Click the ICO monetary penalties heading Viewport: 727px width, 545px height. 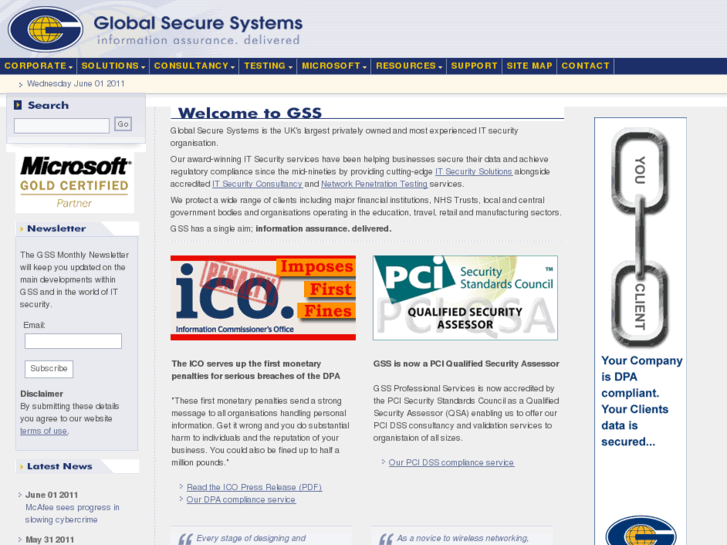tap(255, 370)
